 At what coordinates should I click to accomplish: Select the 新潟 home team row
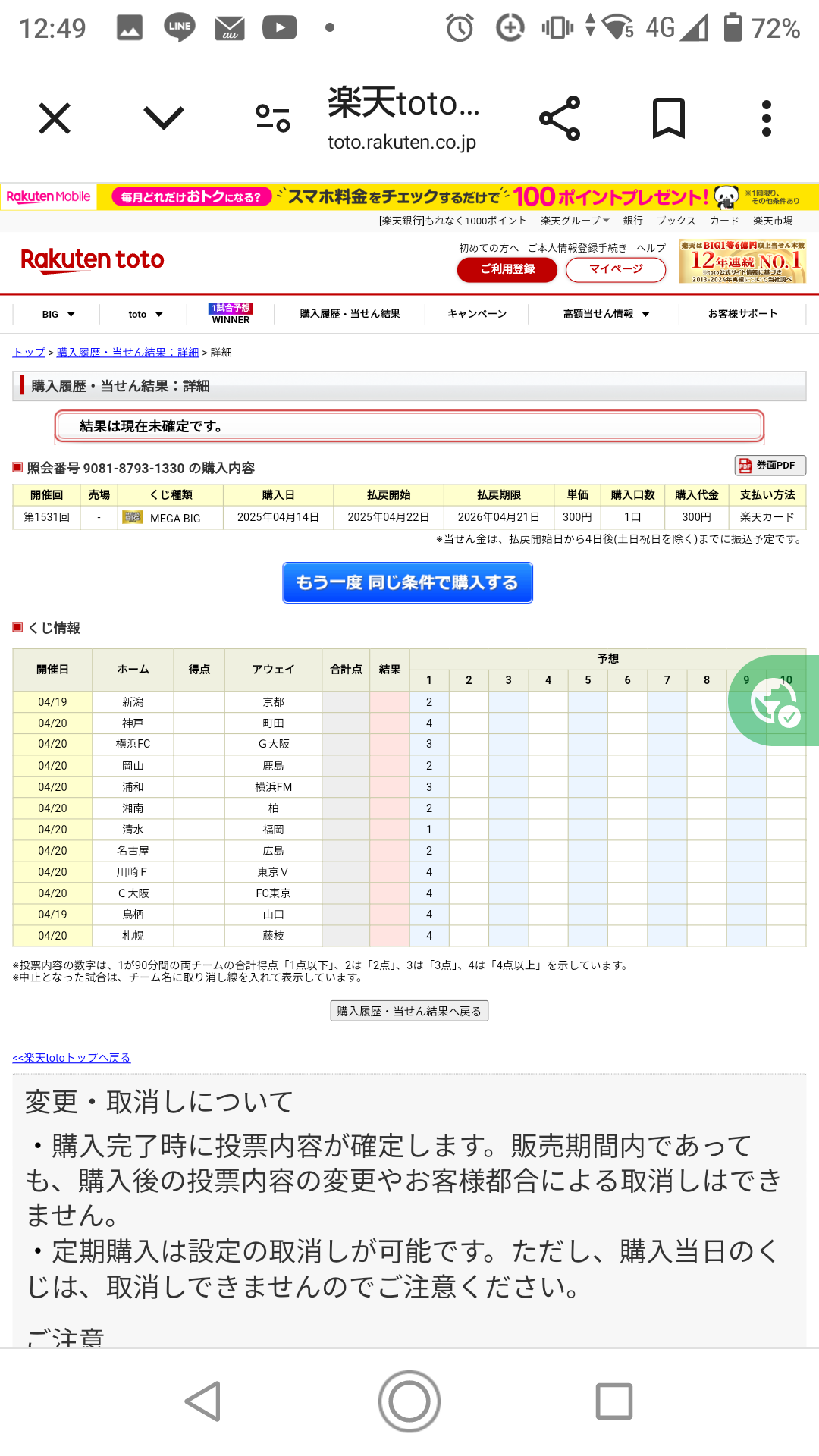tap(133, 702)
